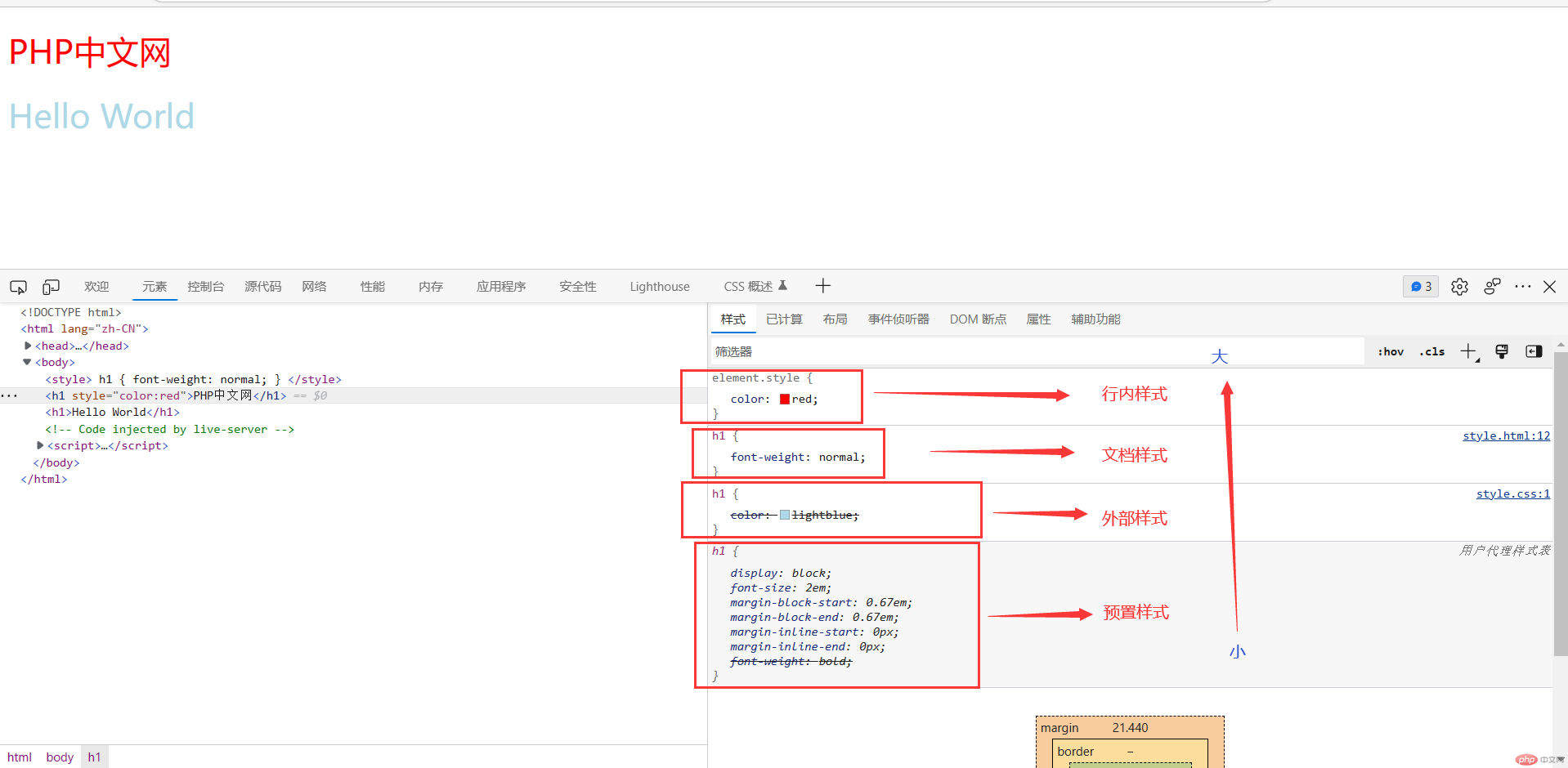Click the margin value 21.440 in box model
Image resolution: width=1568 pixels, height=768 pixels.
tap(1130, 728)
